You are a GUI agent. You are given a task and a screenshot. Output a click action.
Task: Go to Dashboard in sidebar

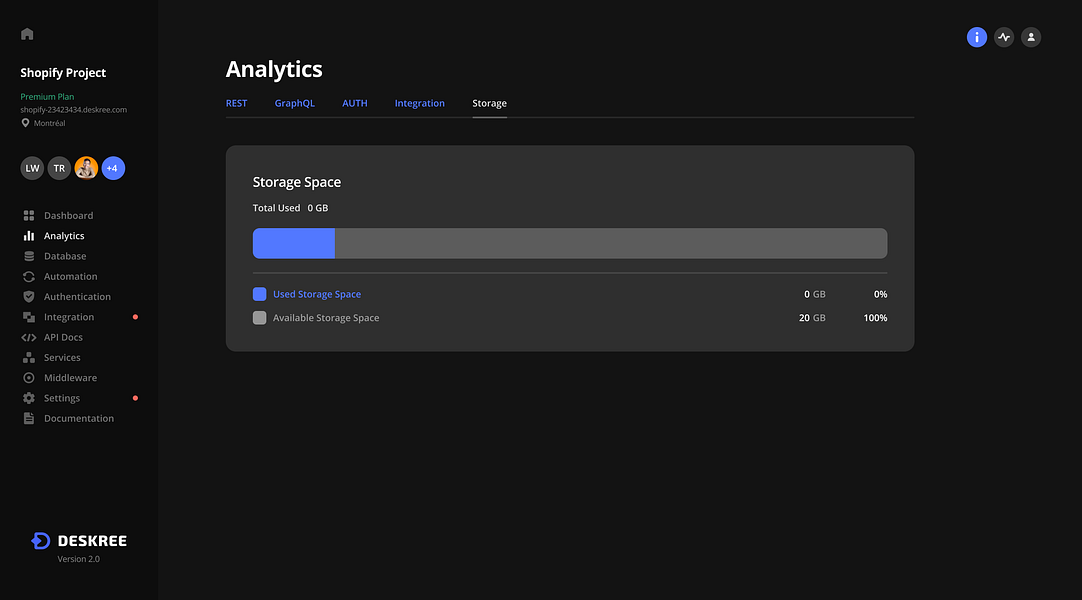click(68, 216)
